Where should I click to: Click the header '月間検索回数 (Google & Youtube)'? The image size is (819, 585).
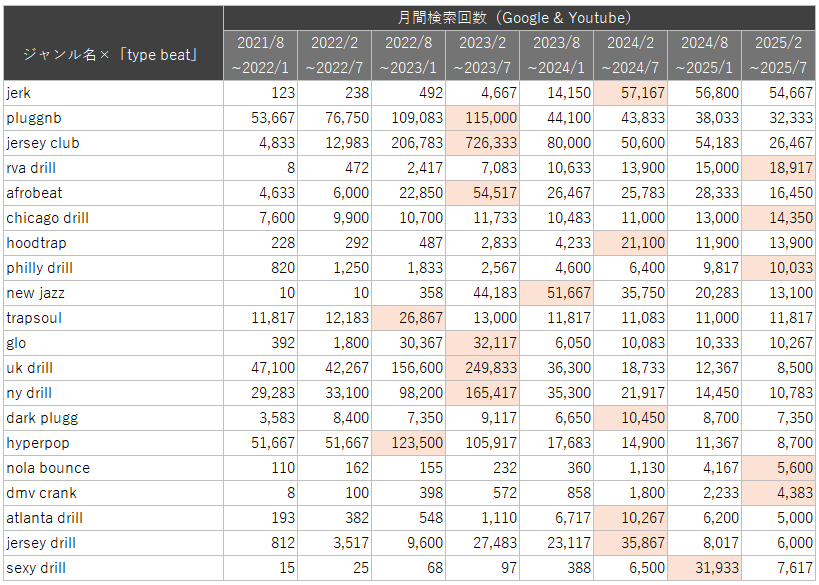click(519, 18)
